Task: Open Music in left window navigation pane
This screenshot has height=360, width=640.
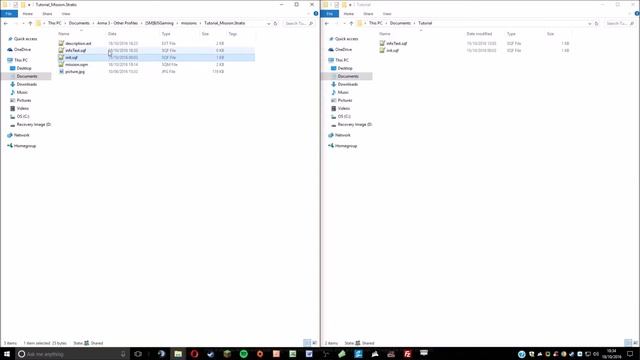Action: pyautogui.click(x=22, y=92)
